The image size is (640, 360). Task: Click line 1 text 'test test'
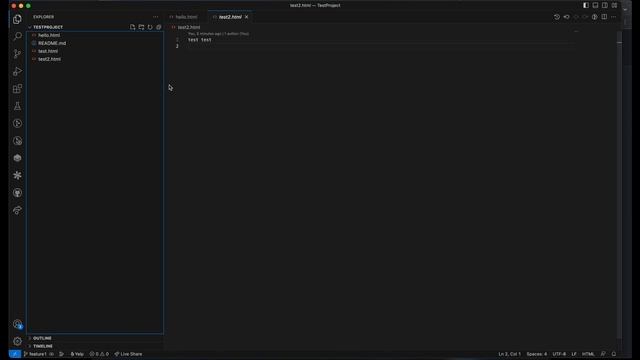pos(200,40)
